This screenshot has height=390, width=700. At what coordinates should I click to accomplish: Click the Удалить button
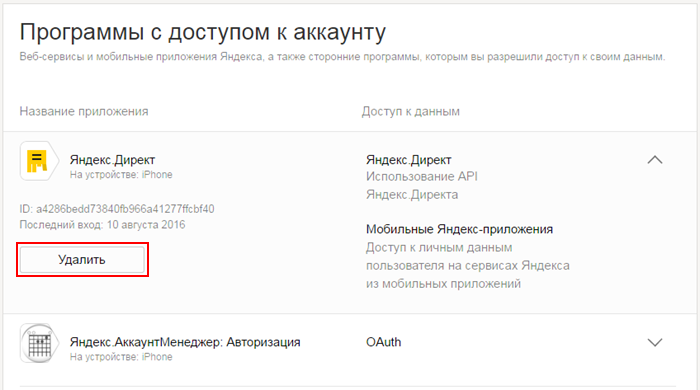coord(82,260)
